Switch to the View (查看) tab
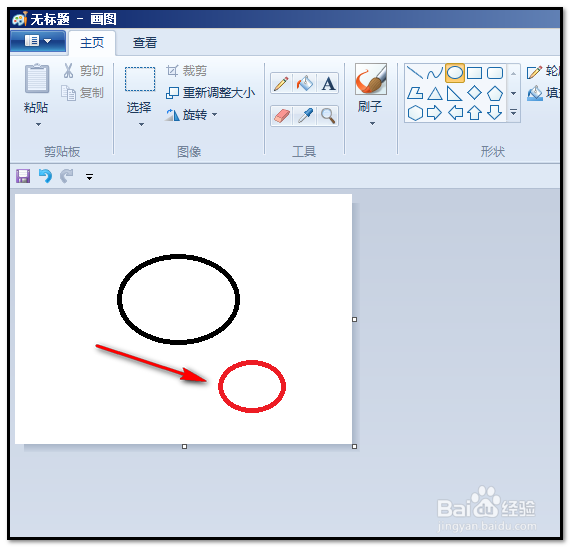The width and height of the screenshot is (570, 547). [145, 43]
